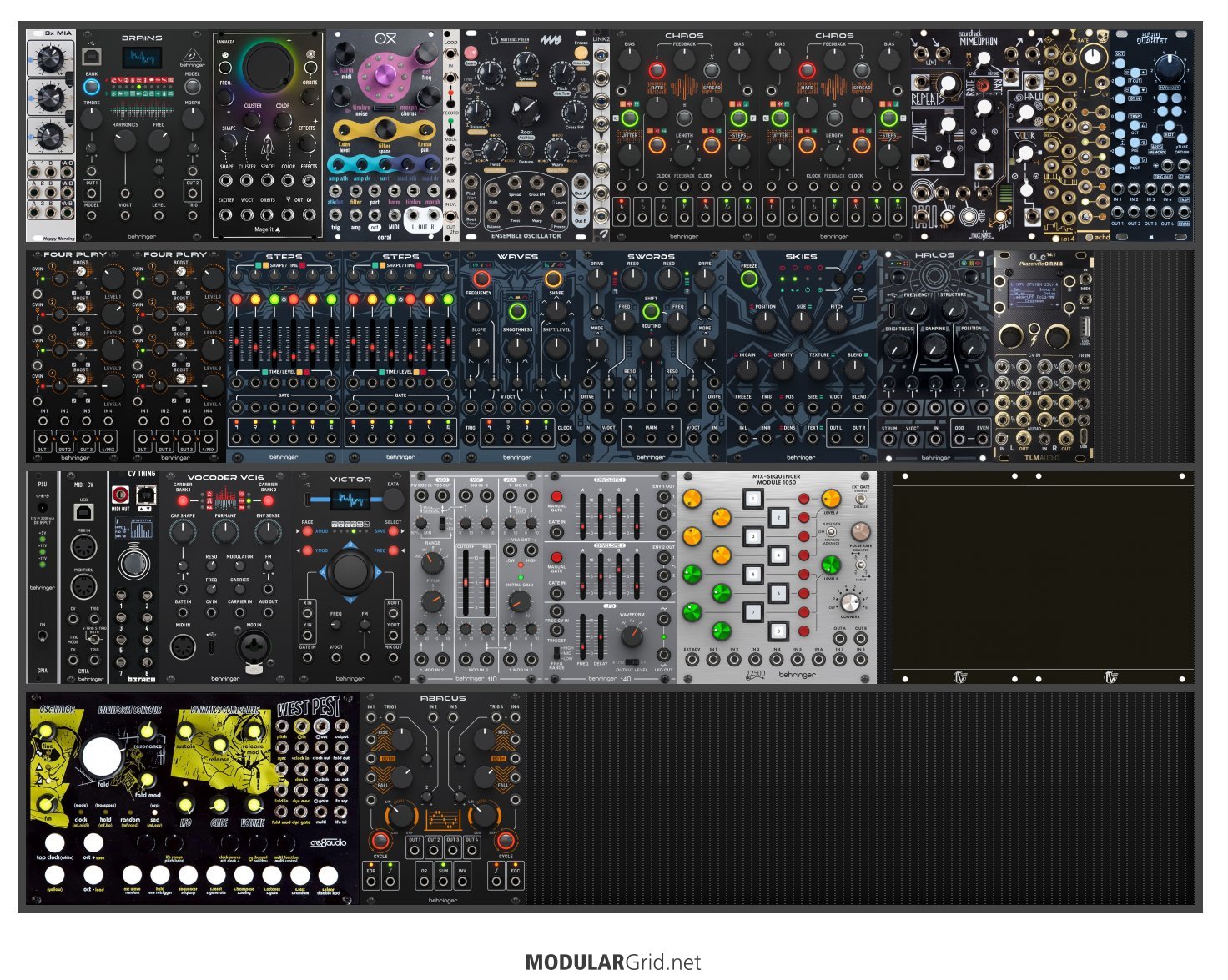Push the Carrier Bank 1 button on Vocoder

[183, 500]
